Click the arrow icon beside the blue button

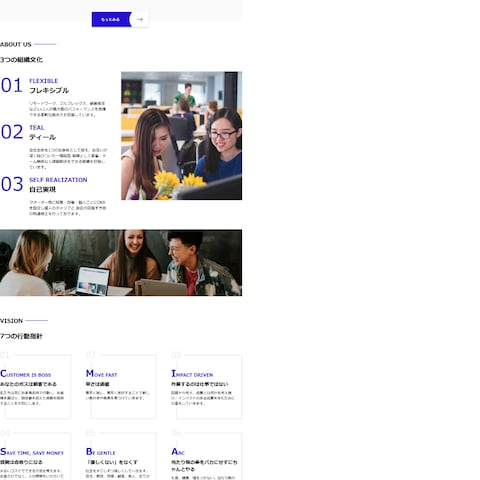point(140,19)
